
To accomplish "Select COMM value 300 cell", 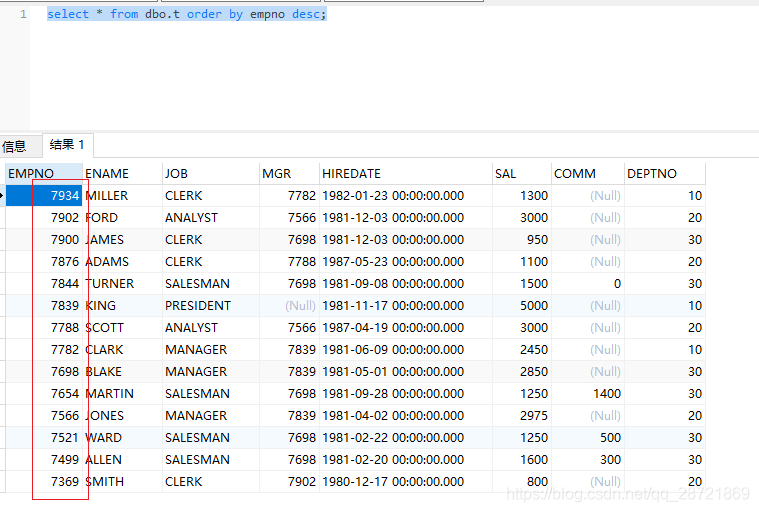I will (588, 460).
